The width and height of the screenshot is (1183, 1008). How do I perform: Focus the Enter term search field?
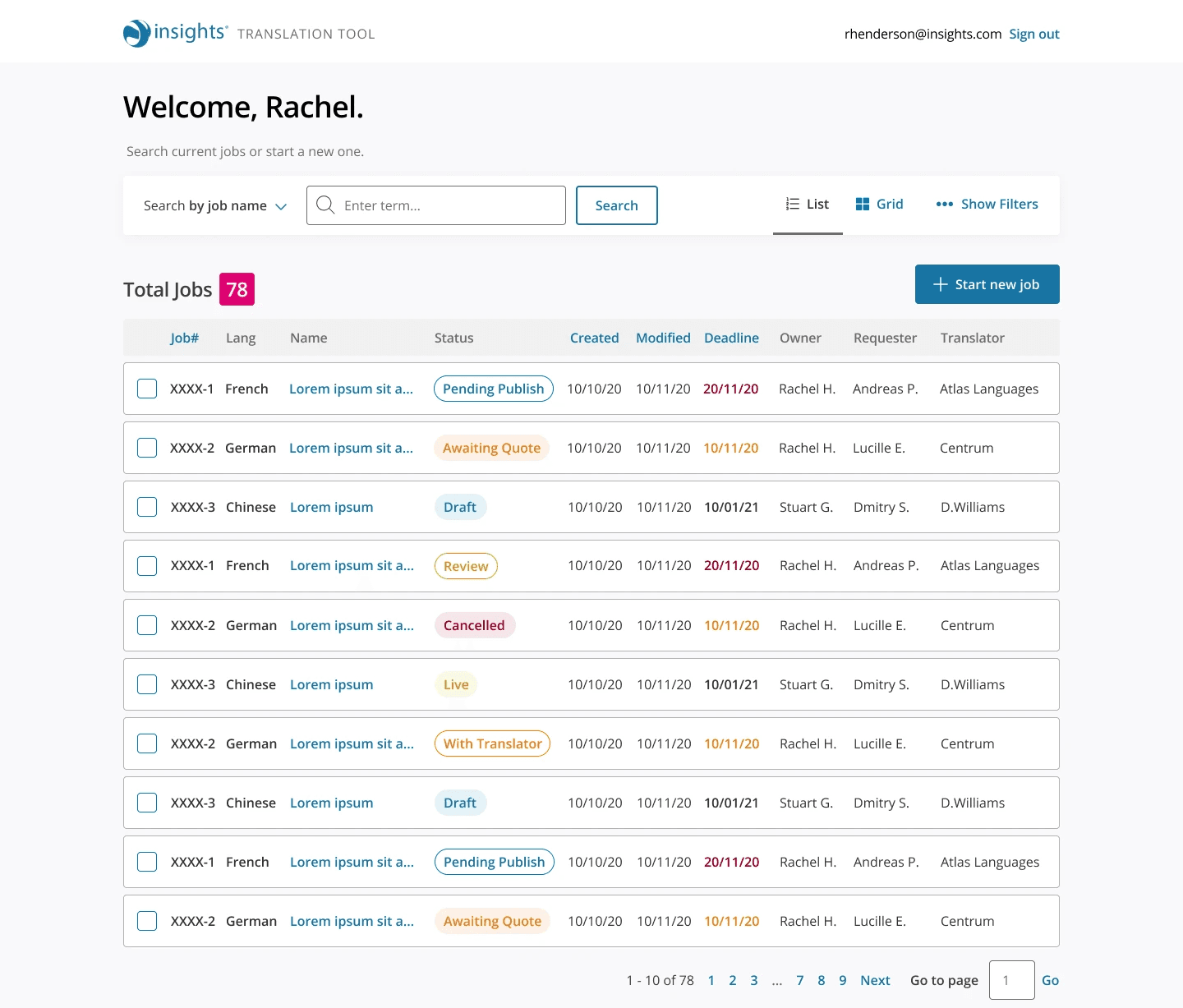[436, 205]
